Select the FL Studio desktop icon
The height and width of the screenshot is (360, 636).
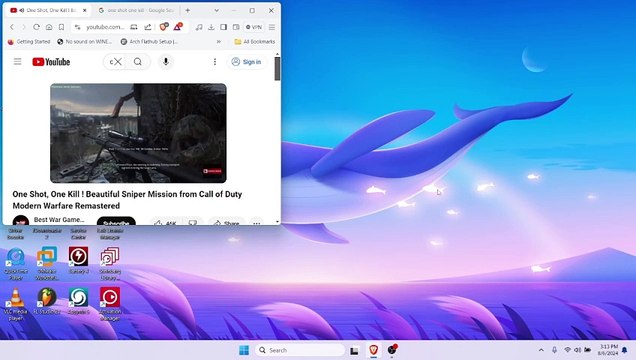click(x=47, y=301)
